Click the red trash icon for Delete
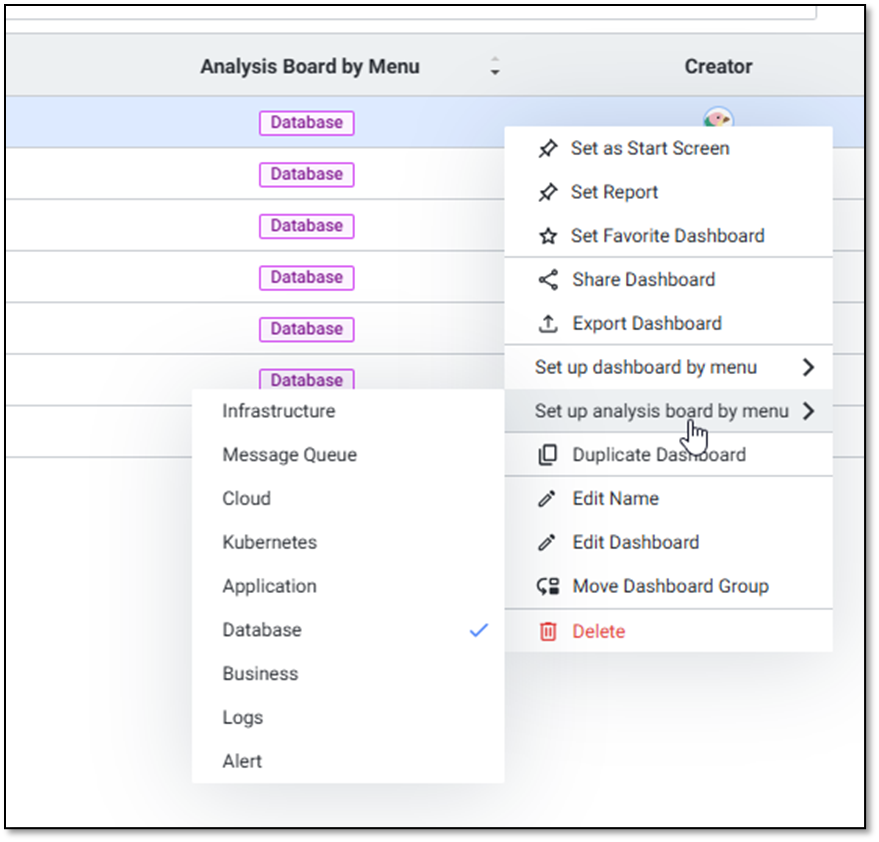 tap(548, 631)
